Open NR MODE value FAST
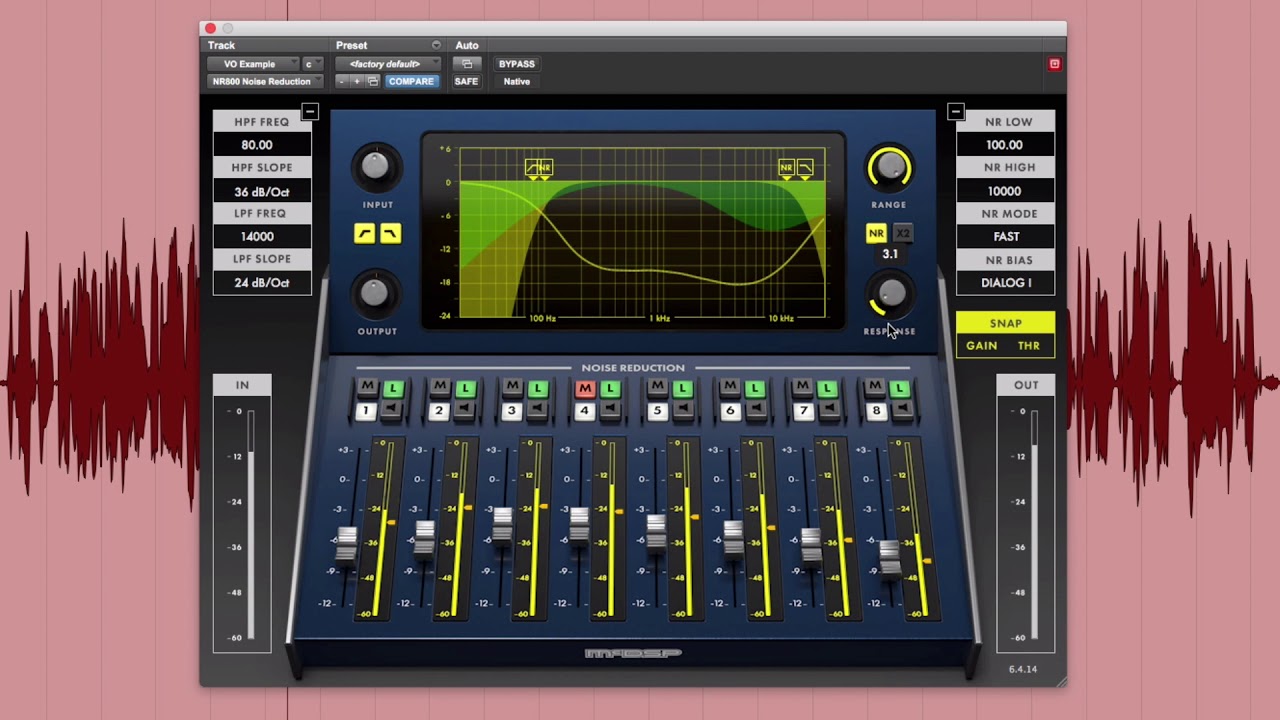This screenshot has height=720, width=1280. pyautogui.click(x=1006, y=237)
